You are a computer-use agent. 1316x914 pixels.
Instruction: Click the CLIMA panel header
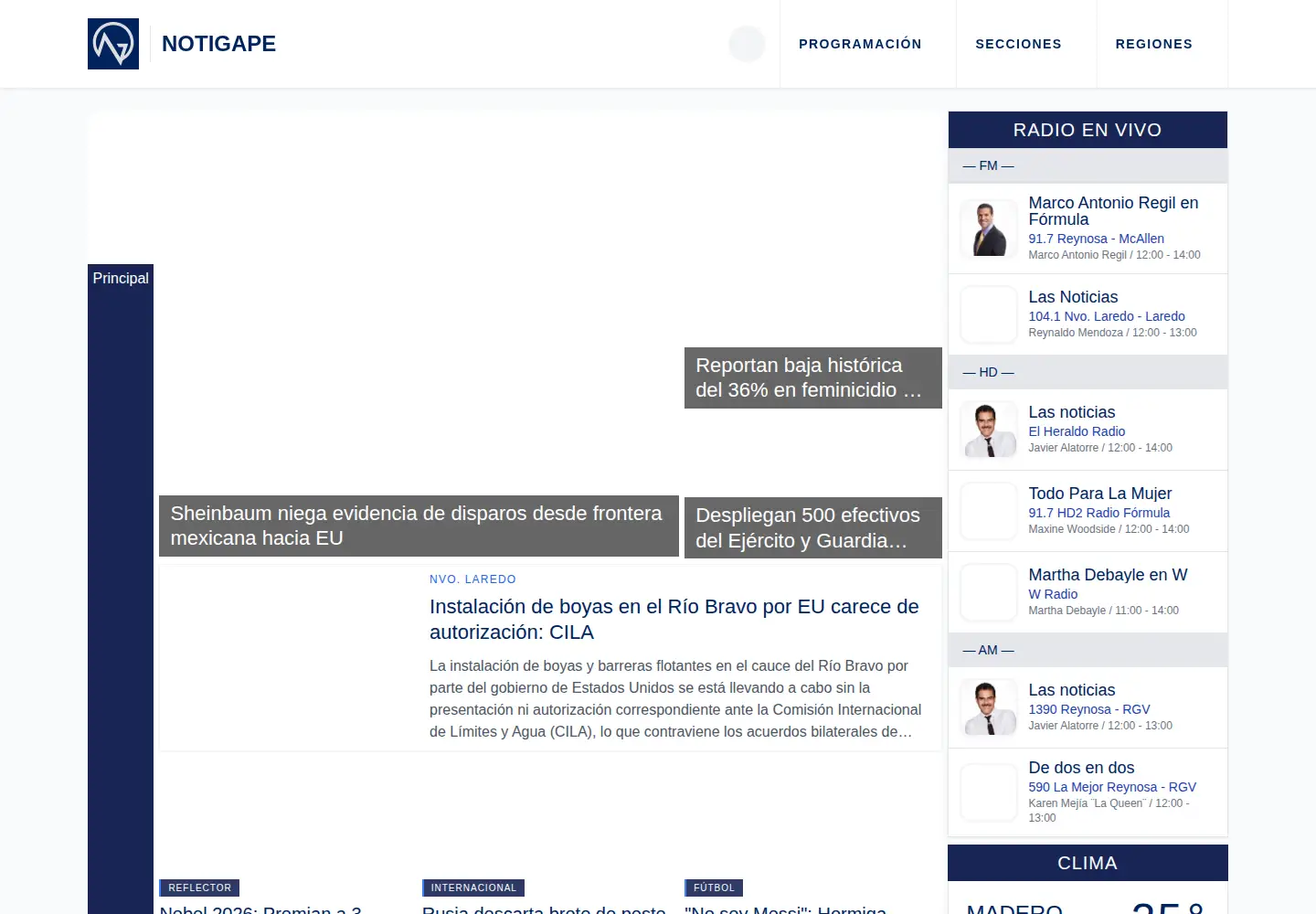(1088, 863)
